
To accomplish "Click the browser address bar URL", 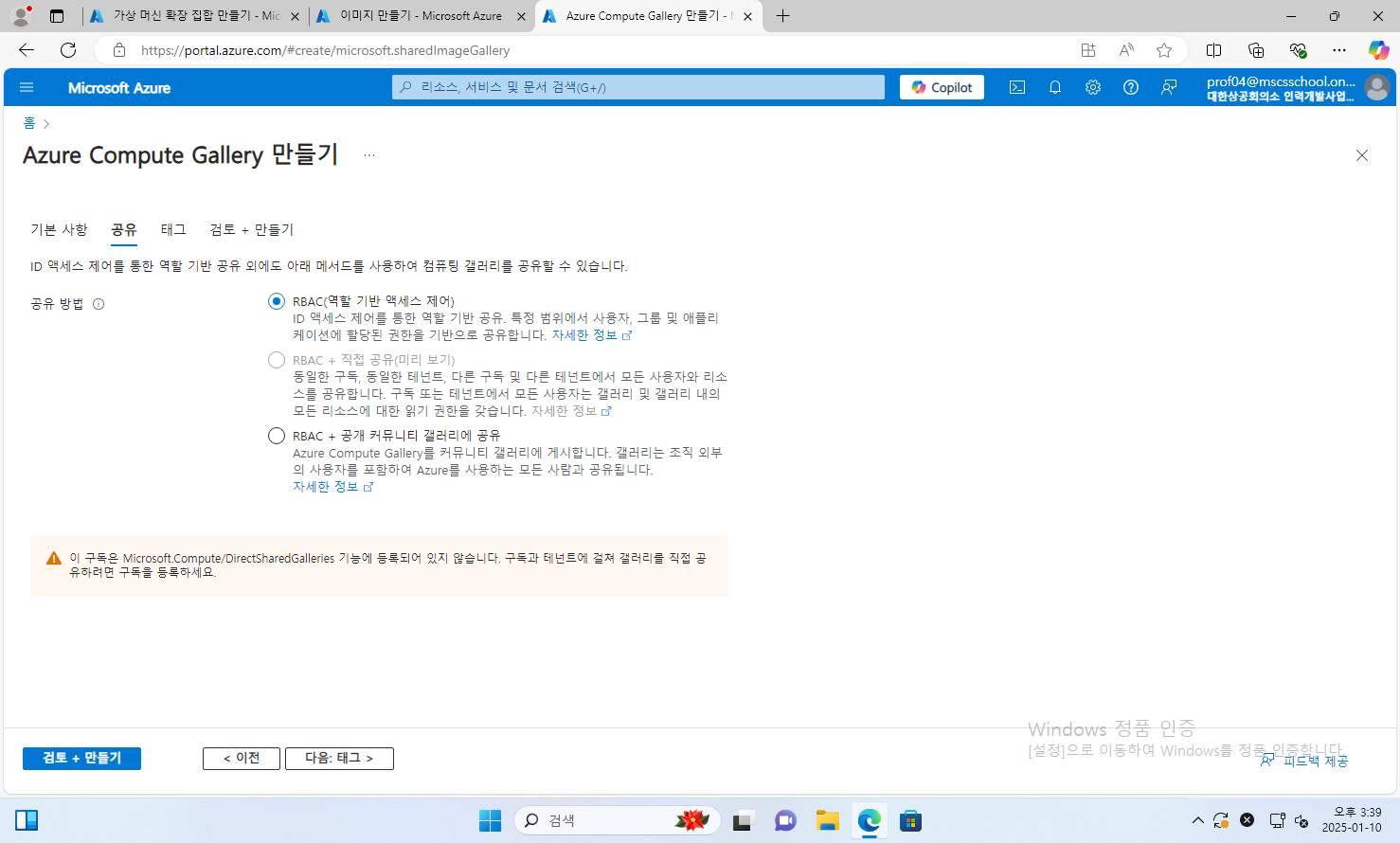I will pyautogui.click(x=326, y=50).
